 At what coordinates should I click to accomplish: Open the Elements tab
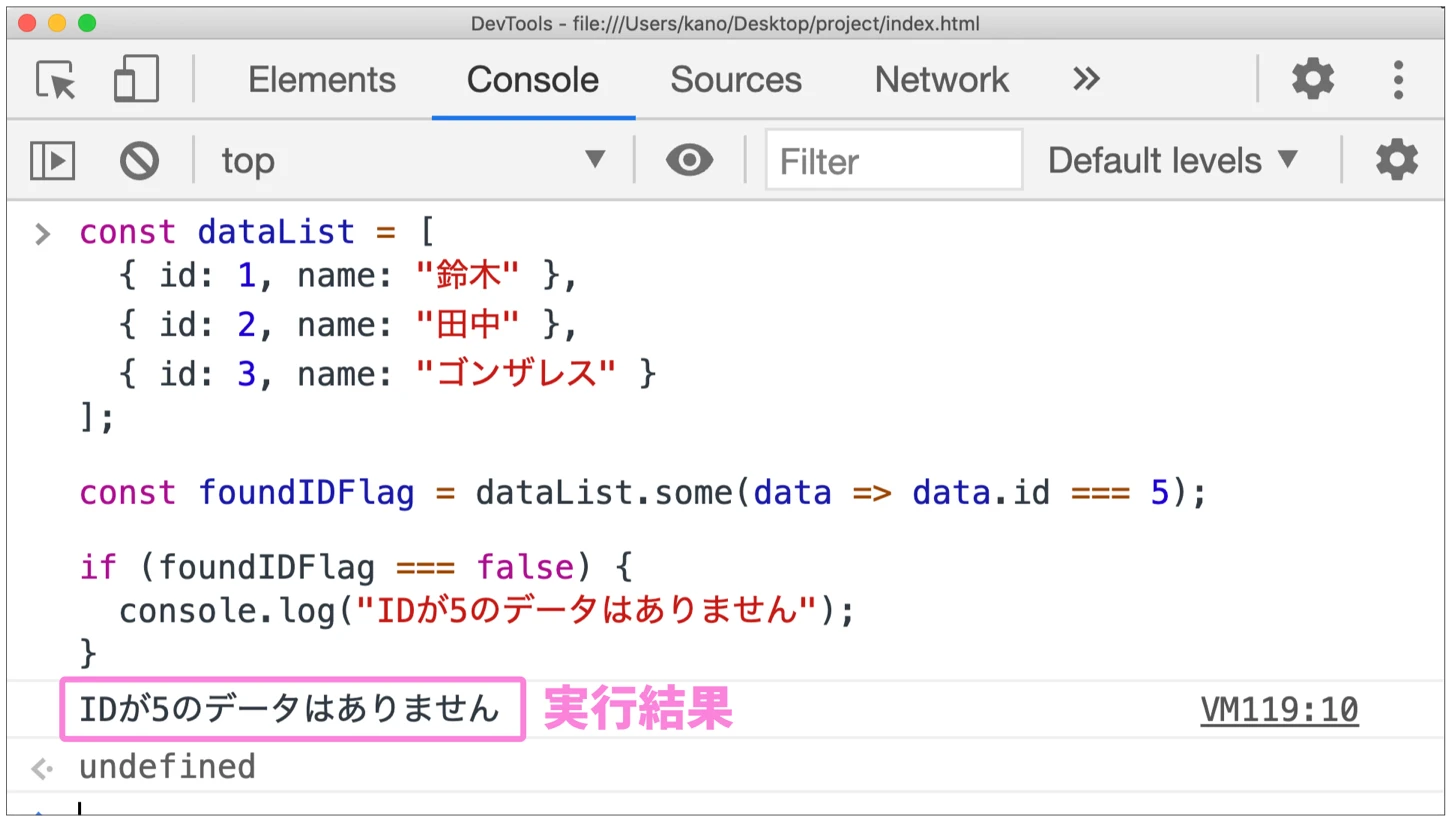tap(322, 80)
